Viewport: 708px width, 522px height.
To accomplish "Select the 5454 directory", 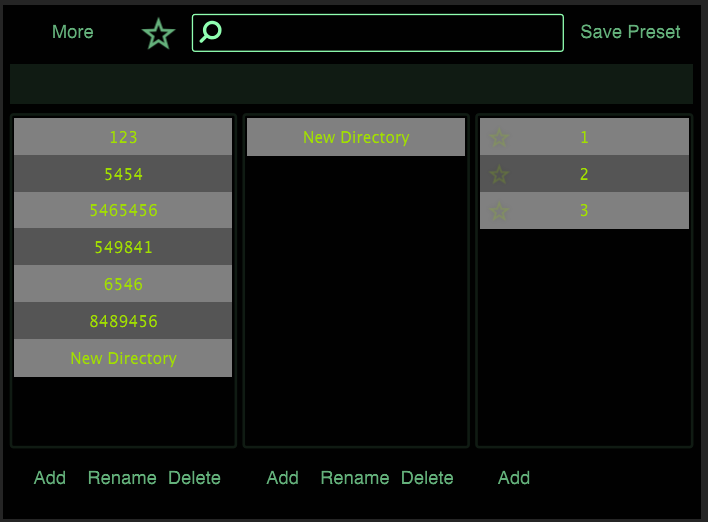I will (x=123, y=174).
